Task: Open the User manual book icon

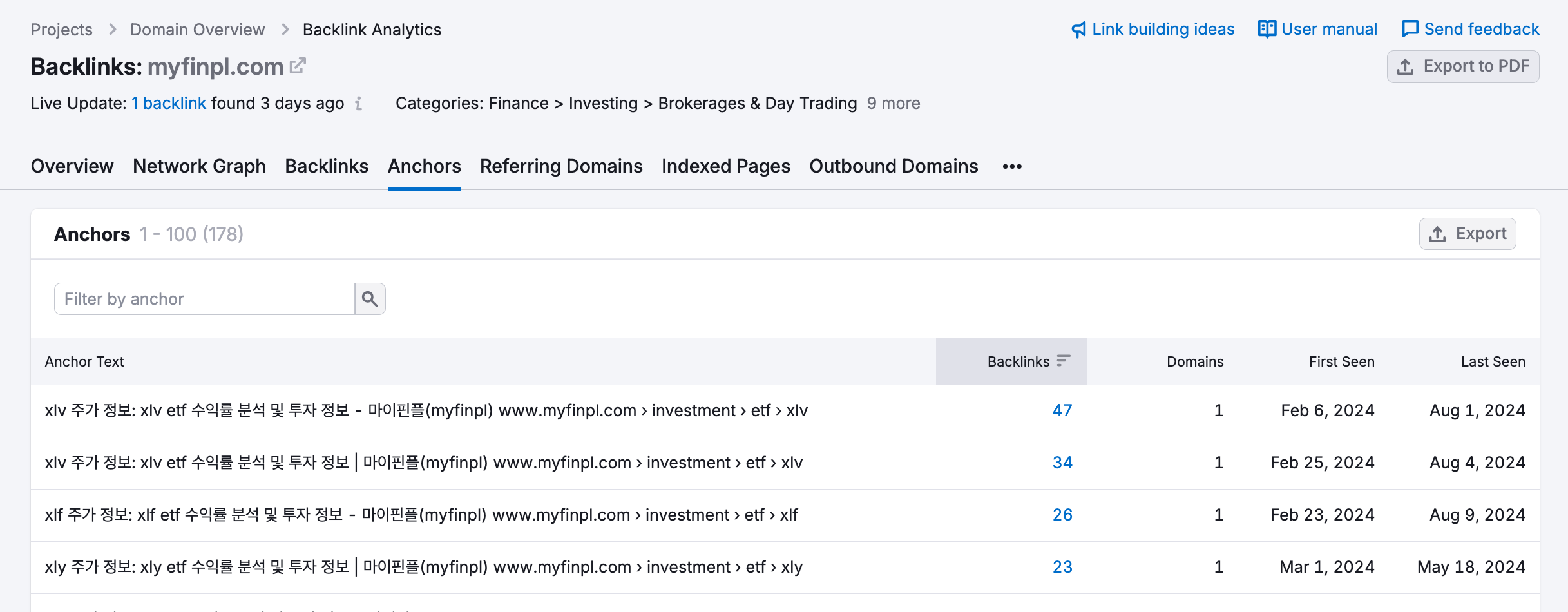Action: pyautogui.click(x=1267, y=29)
